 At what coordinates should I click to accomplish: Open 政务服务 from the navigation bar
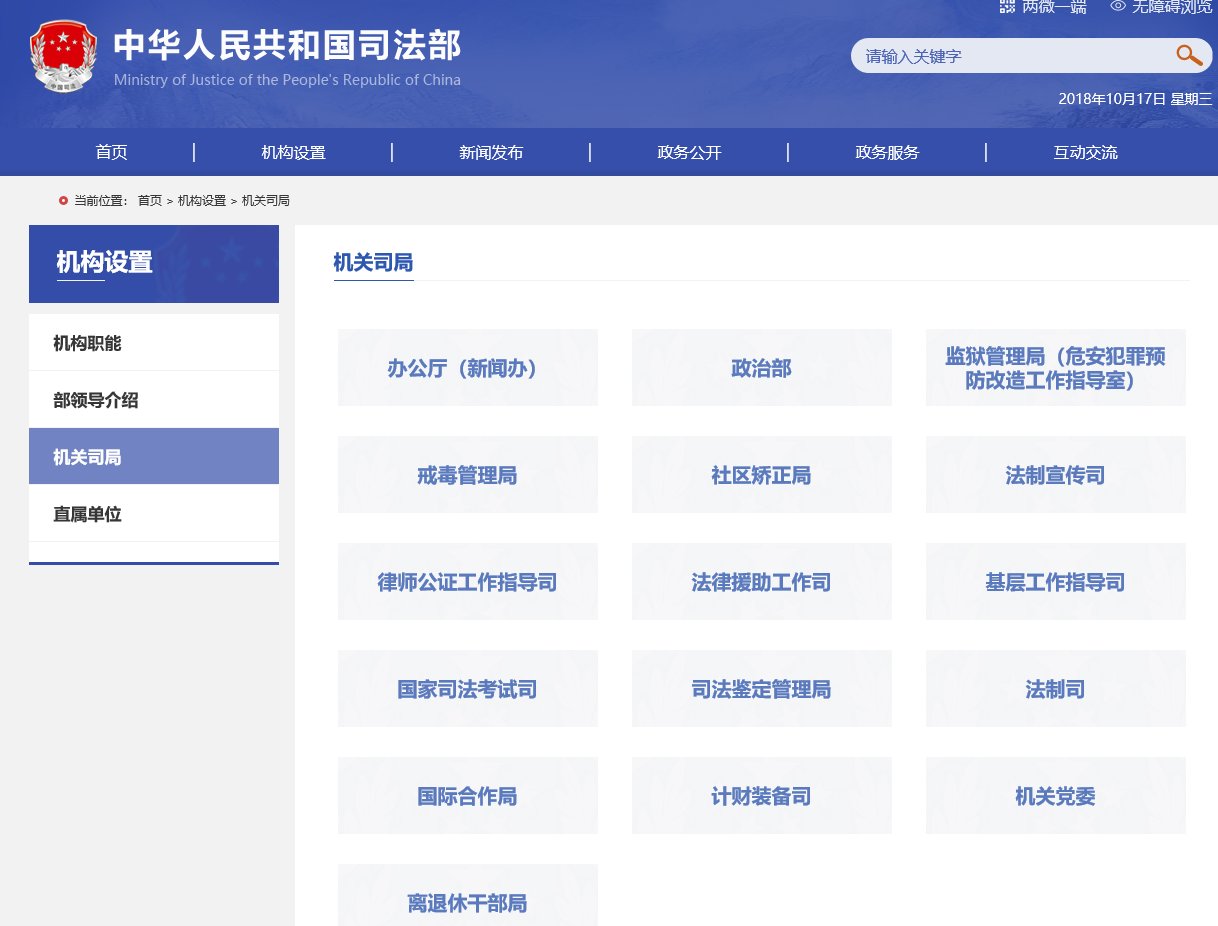(887, 152)
